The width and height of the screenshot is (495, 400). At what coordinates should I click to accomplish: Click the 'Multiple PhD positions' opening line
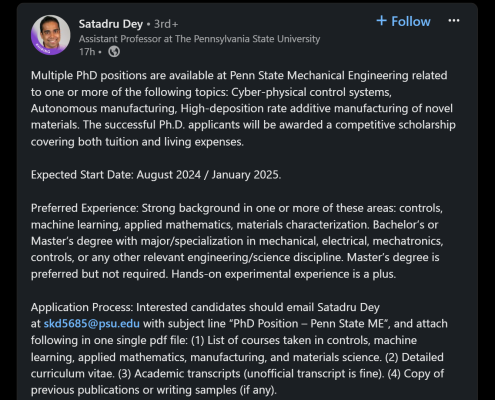click(239, 75)
